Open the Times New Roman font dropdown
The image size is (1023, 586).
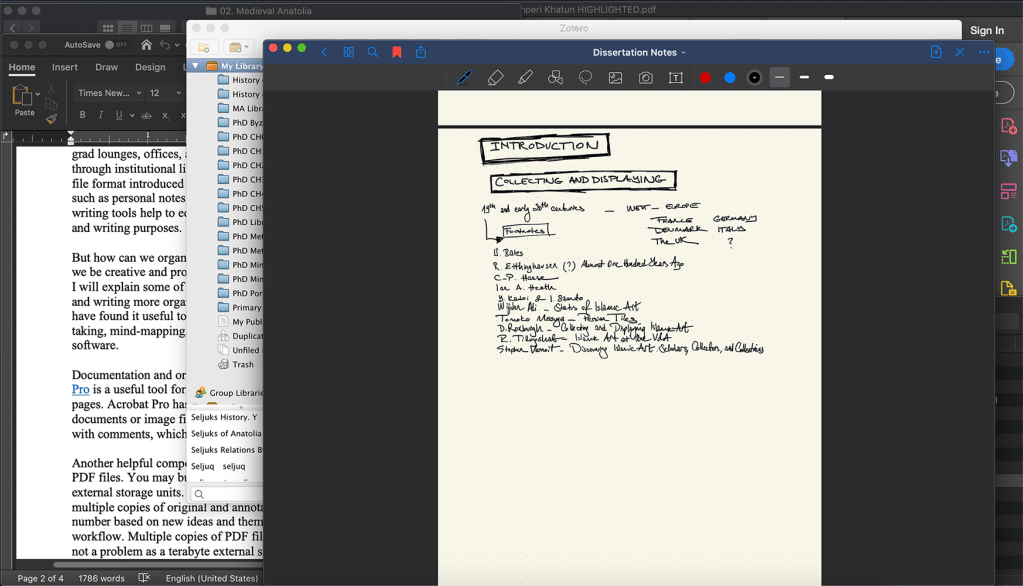coord(109,93)
